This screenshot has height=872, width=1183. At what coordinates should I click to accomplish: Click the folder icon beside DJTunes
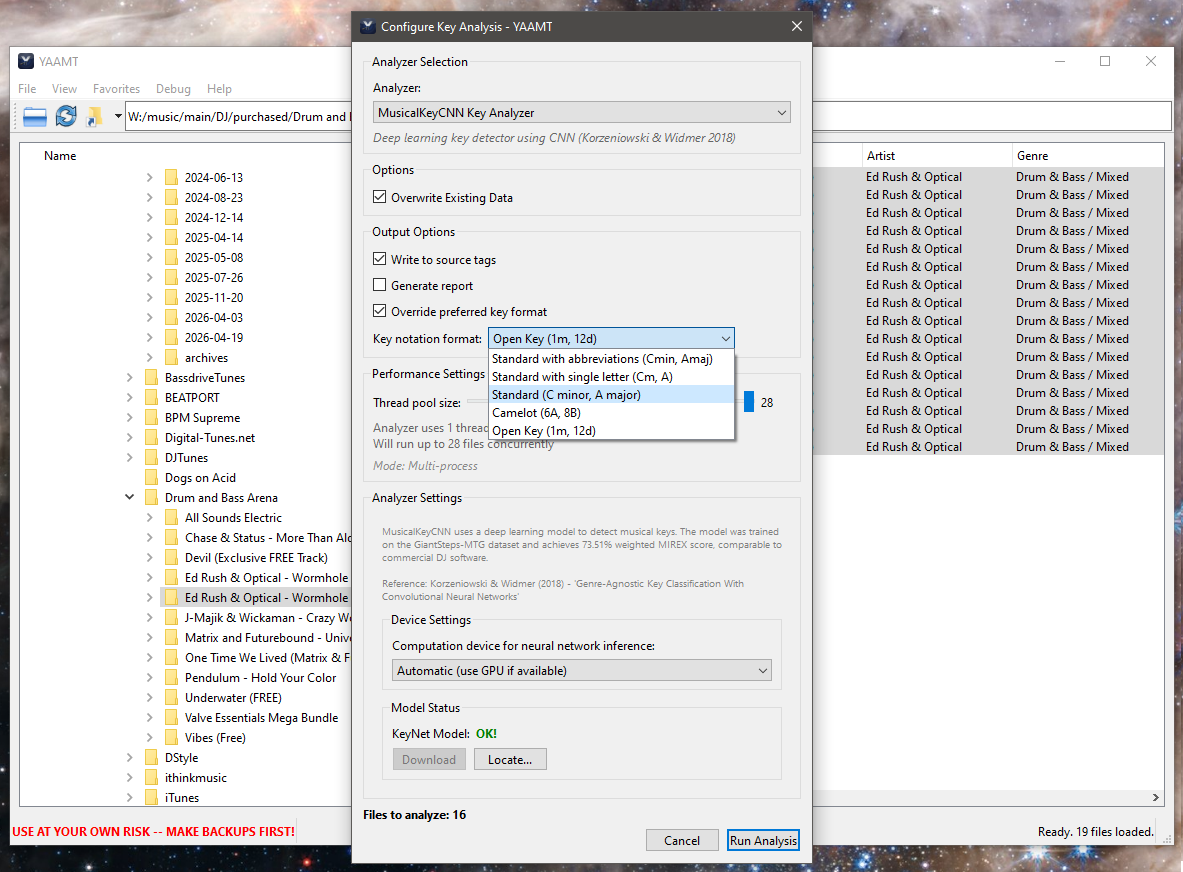[152, 457]
